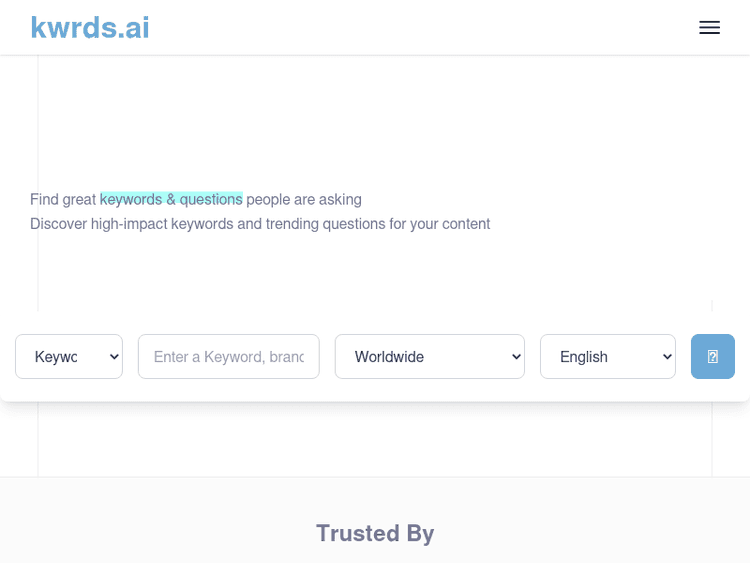Click "trending questions for your content" text
The width and height of the screenshot is (750, 563).
[x=378, y=224]
